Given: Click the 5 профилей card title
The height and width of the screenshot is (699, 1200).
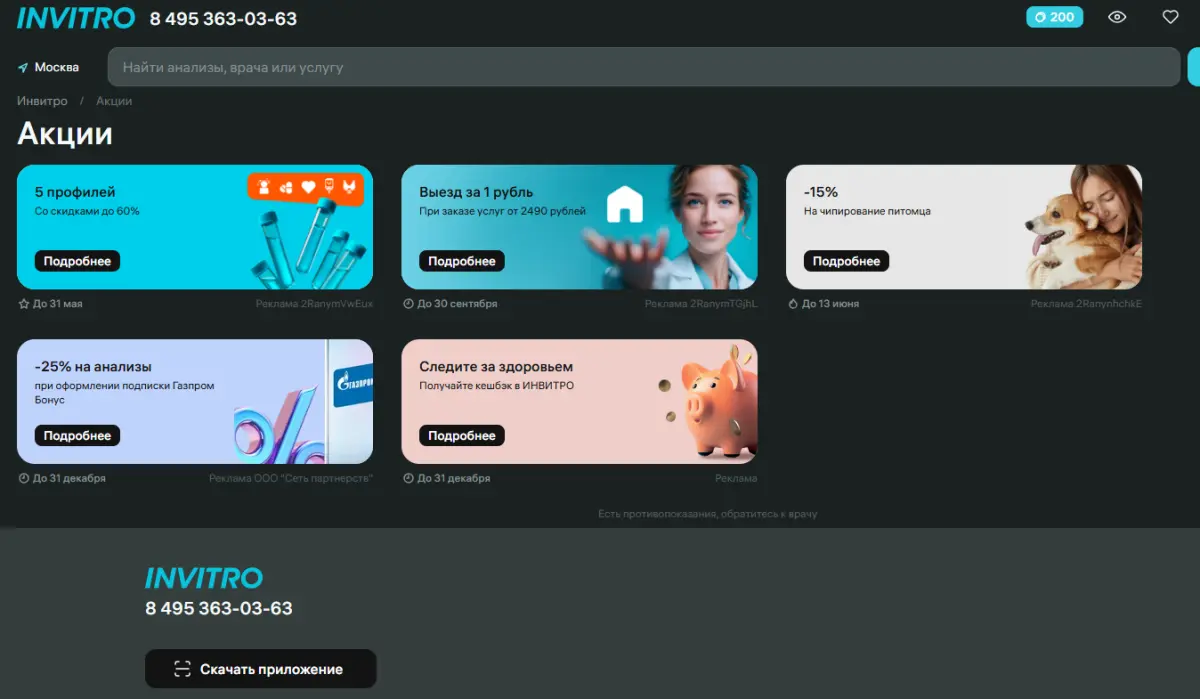Looking at the screenshot, I should click(75, 192).
